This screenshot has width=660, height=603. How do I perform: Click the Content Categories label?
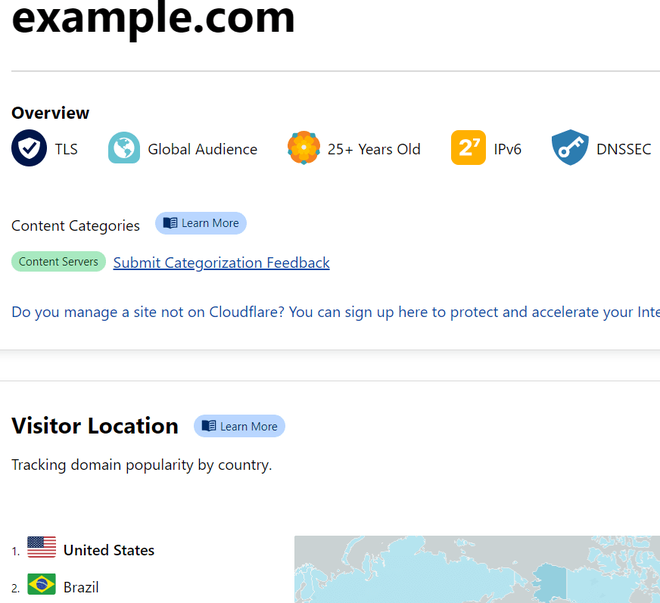click(x=76, y=226)
